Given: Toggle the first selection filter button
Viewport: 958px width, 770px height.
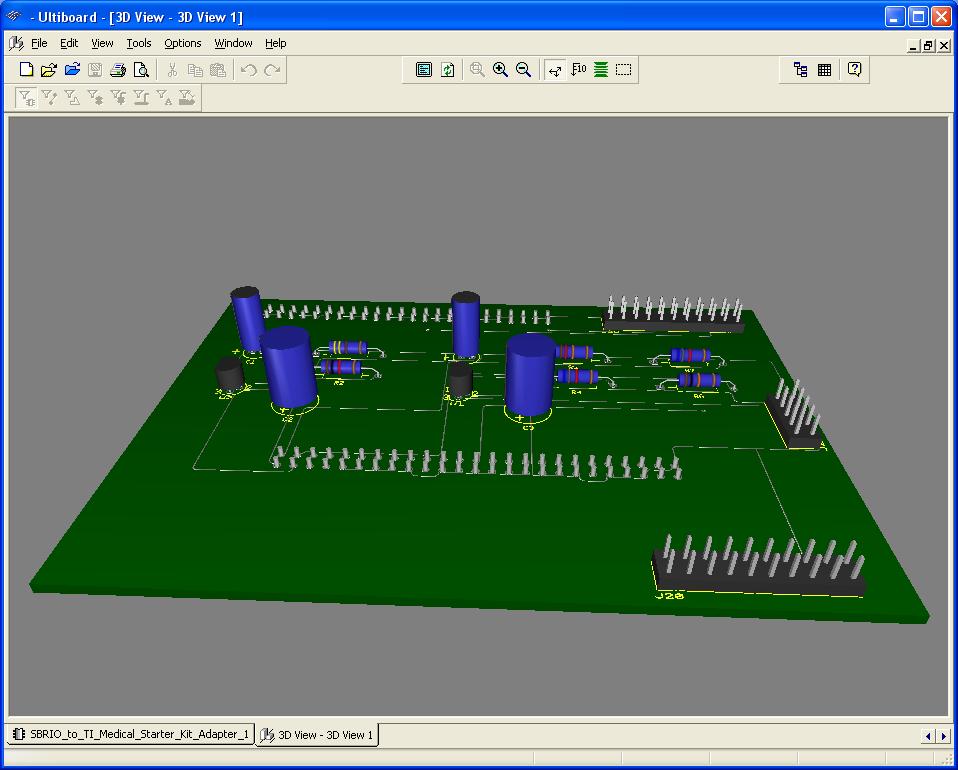Looking at the screenshot, I should (27, 97).
